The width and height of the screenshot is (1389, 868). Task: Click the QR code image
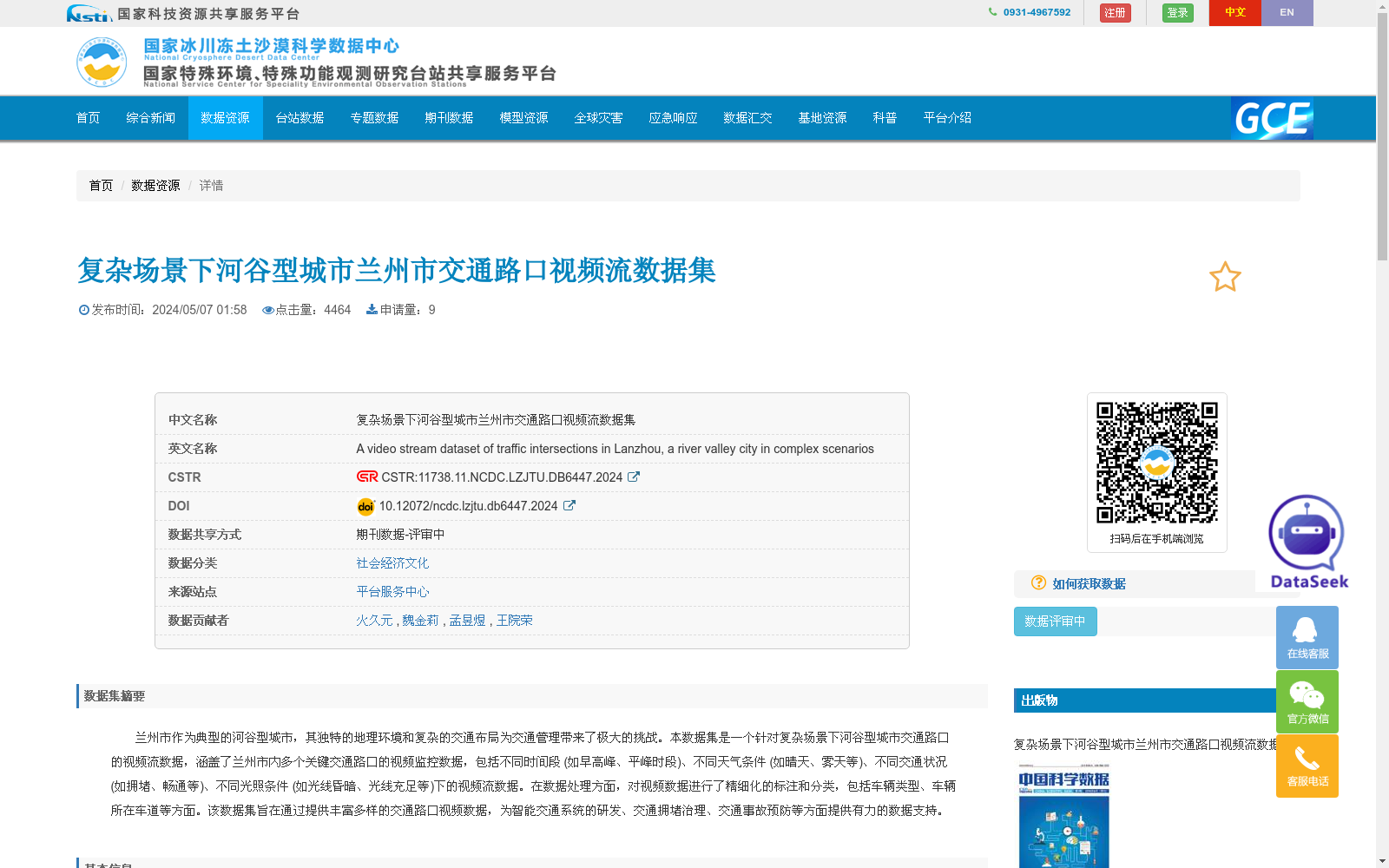click(x=1157, y=463)
